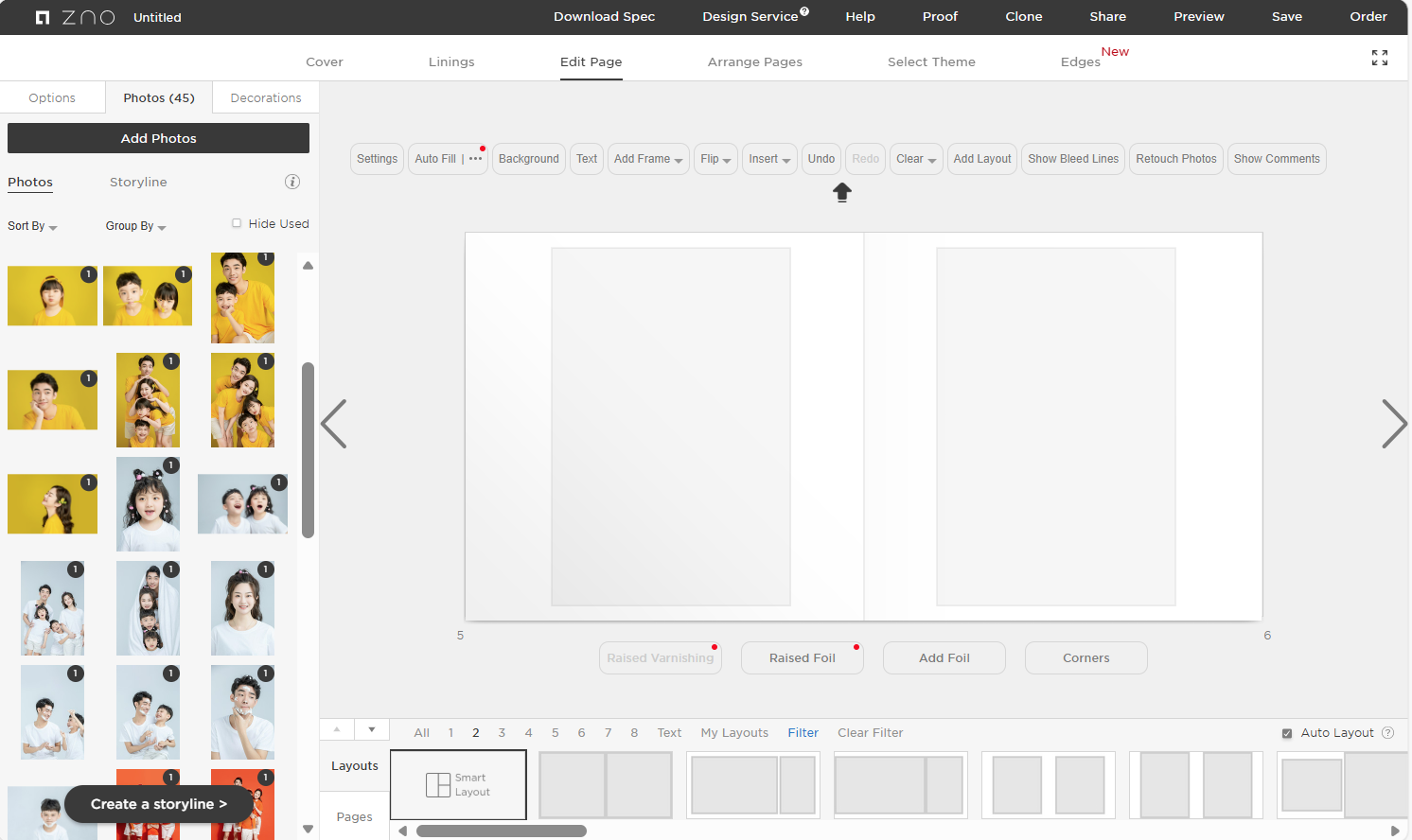Click the Corners button

1086,658
